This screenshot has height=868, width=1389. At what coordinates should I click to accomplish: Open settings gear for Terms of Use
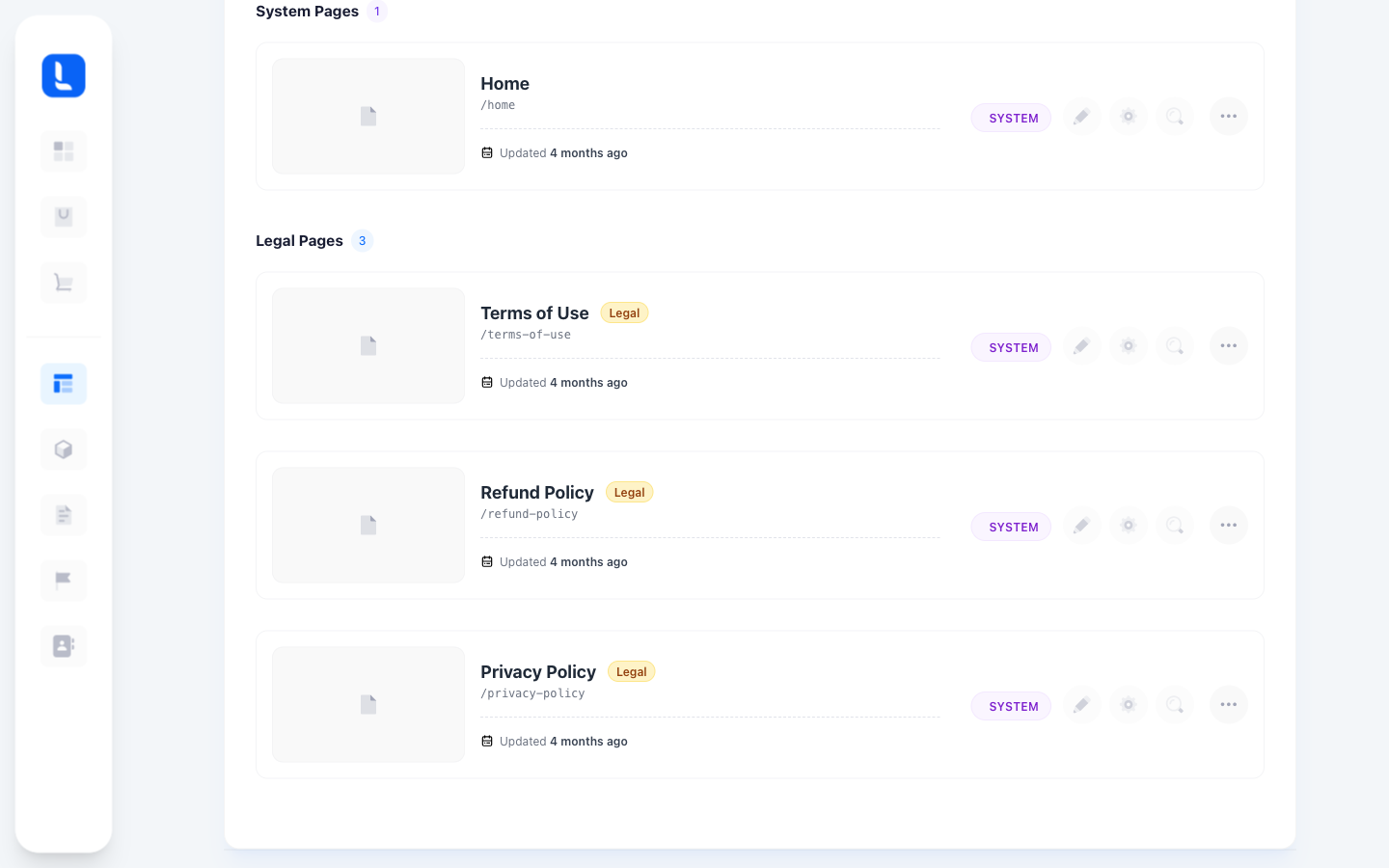coord(1129,346)
